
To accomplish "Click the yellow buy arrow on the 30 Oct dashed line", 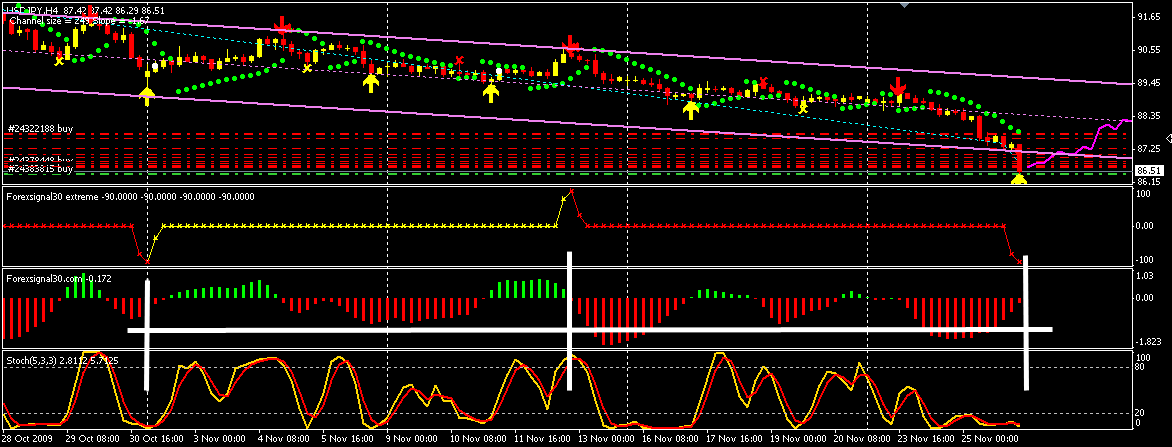I will (147, 95).
